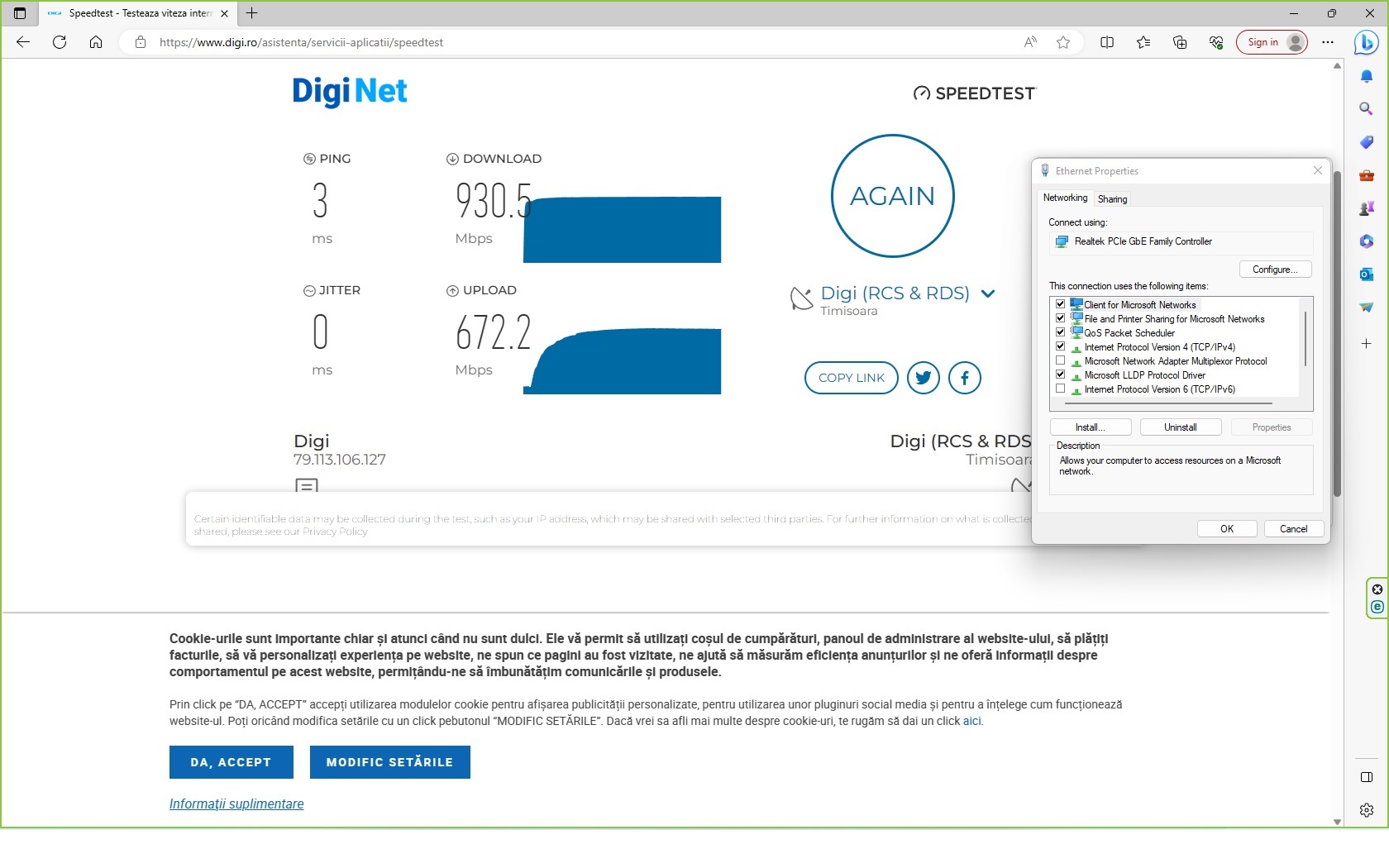Click the DigiNet logo
Image resolution: width=1389 pixels, height=868 pixels.
(350, 91)
